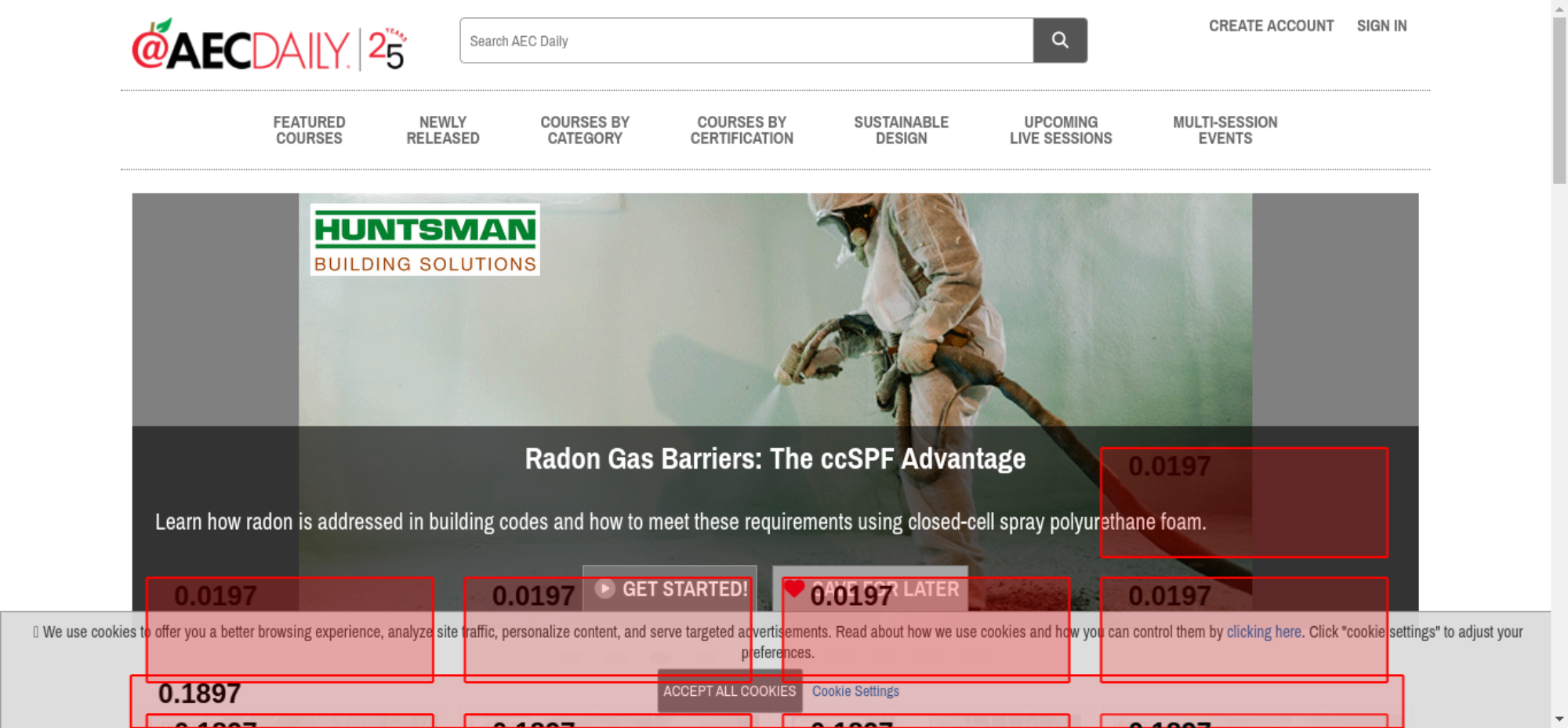This screenshot has height=728, width=1568.
Task: Click the red heart Save for Later icon
Action: point(794,588)
